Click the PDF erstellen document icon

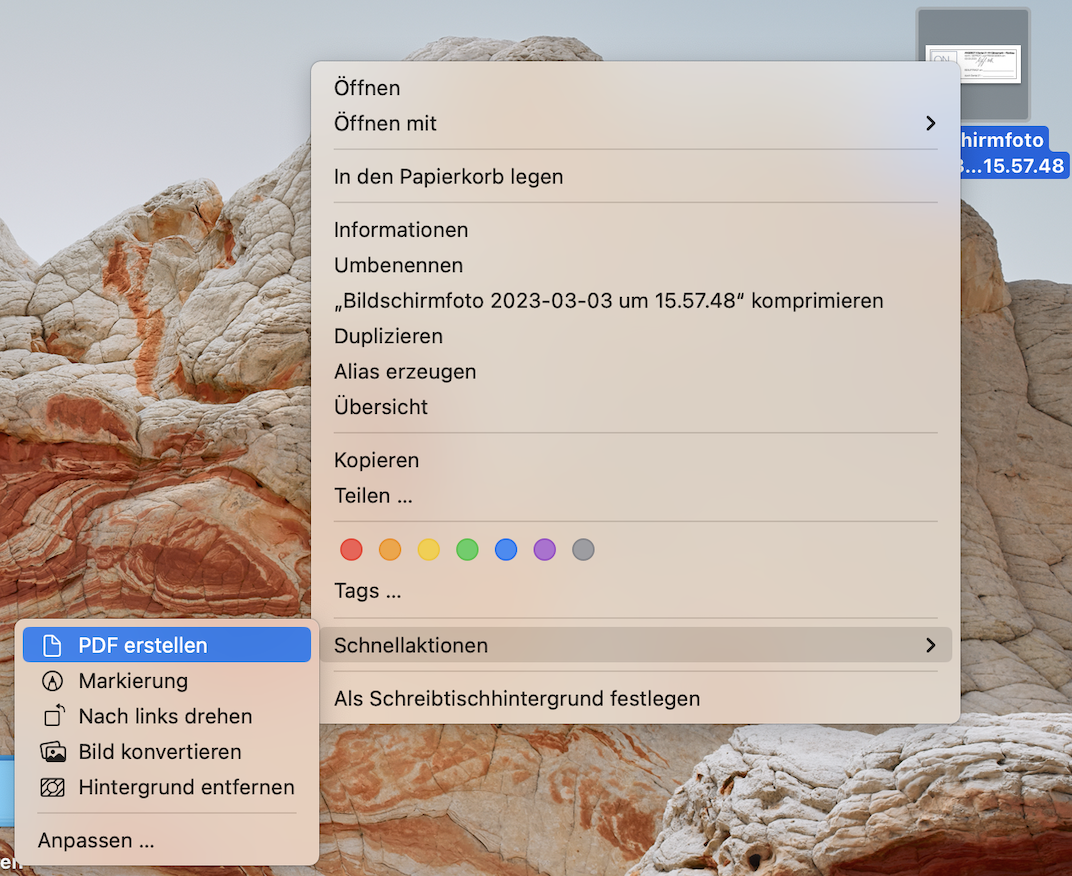pyautogui.click(x=52, y=646)
